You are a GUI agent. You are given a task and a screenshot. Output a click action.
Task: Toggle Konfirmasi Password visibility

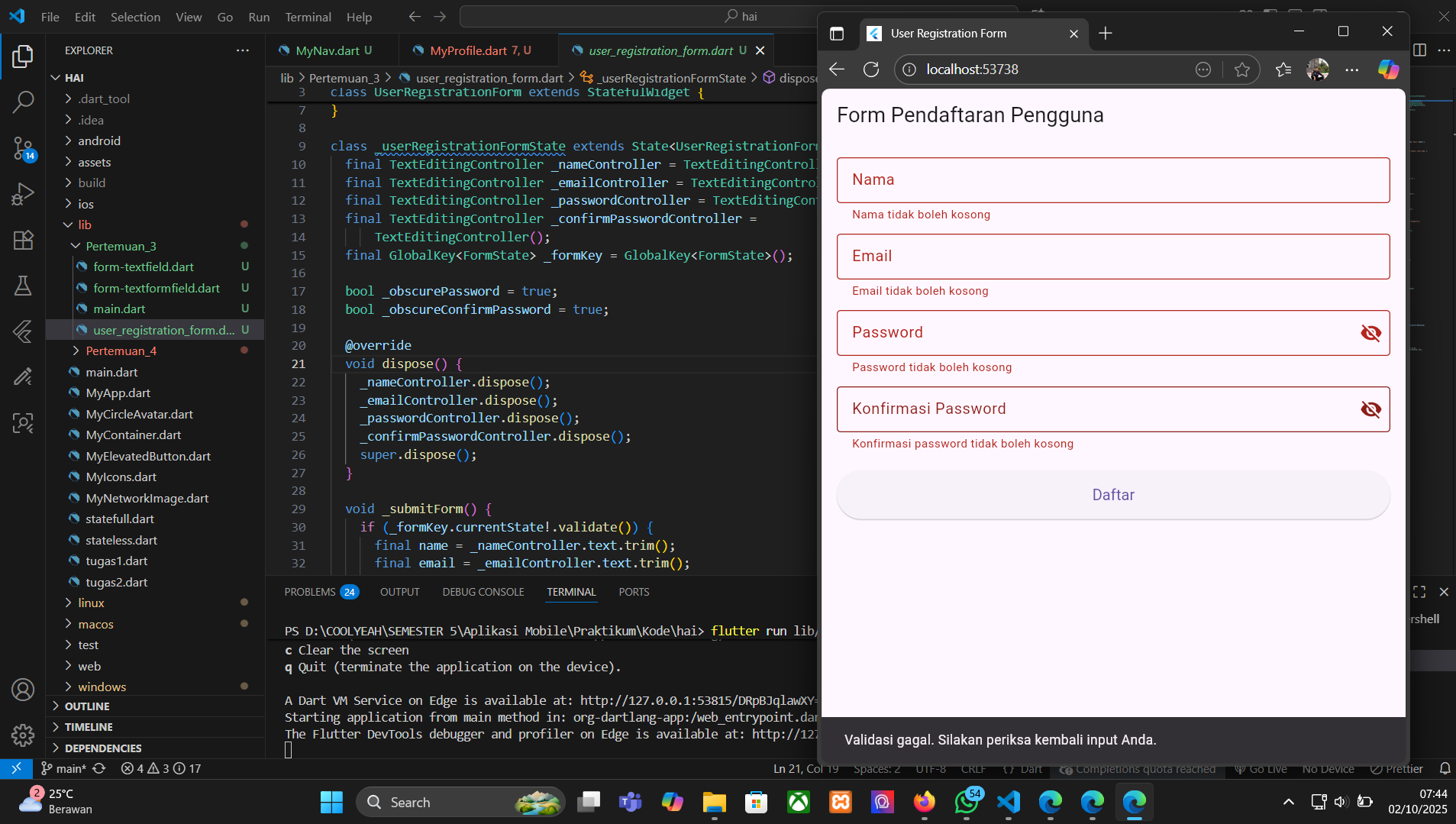coord(1370,409)
